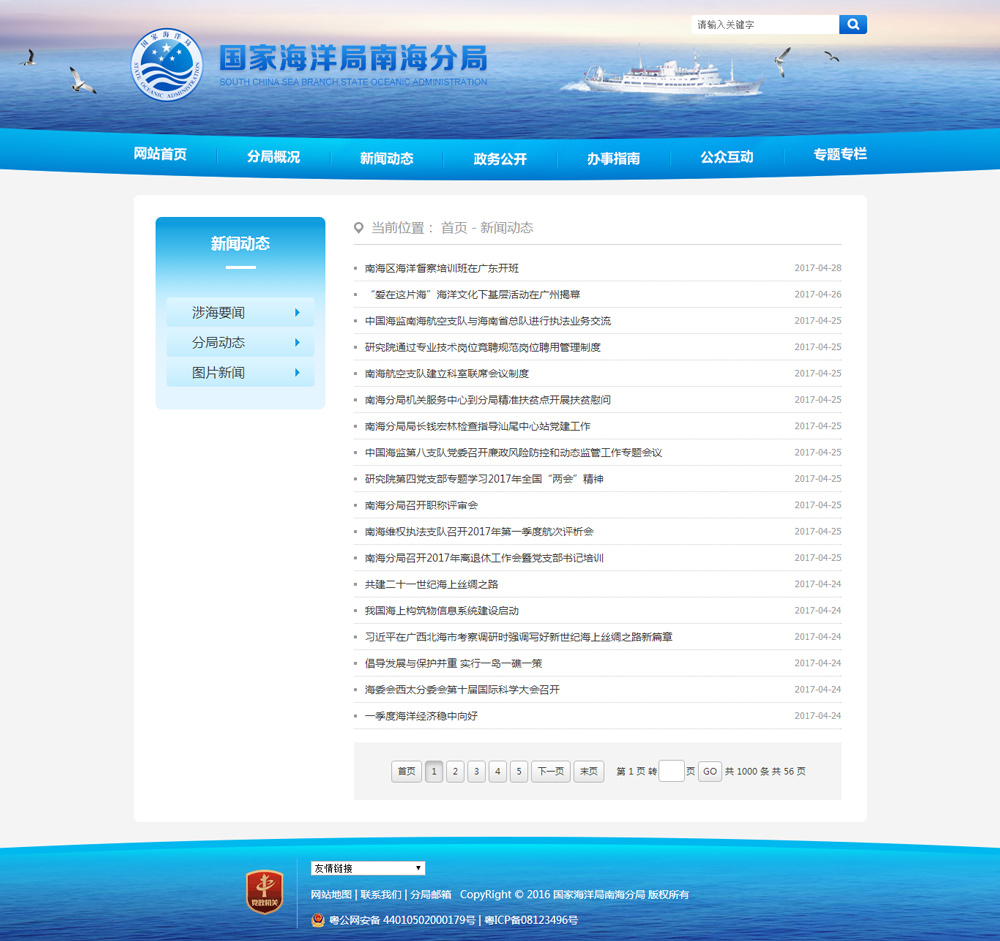Click the arrow icon next to 涉海要闻

(297, 313)
